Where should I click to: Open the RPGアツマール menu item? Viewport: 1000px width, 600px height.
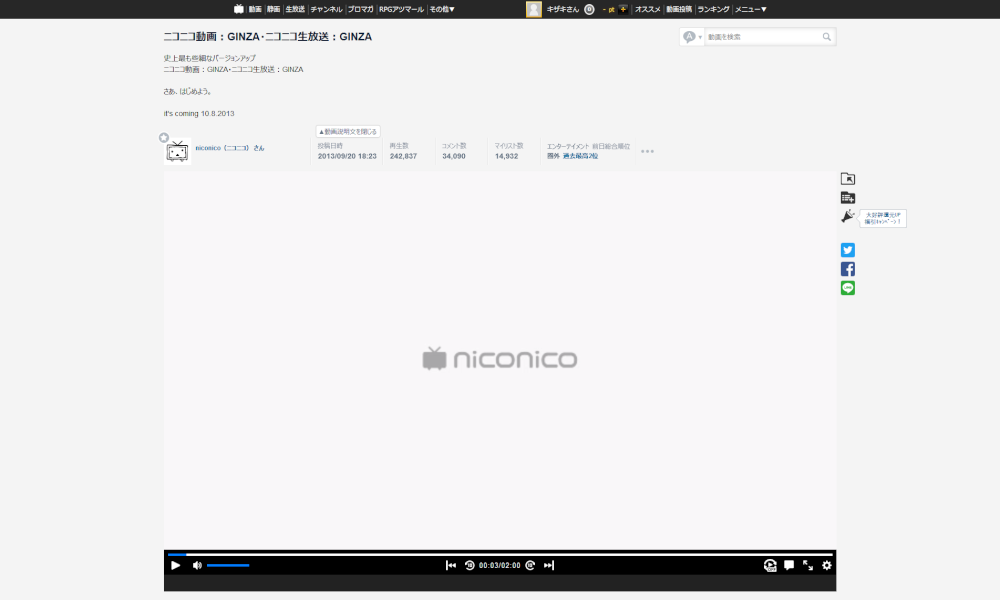click(x=401, y=9)
